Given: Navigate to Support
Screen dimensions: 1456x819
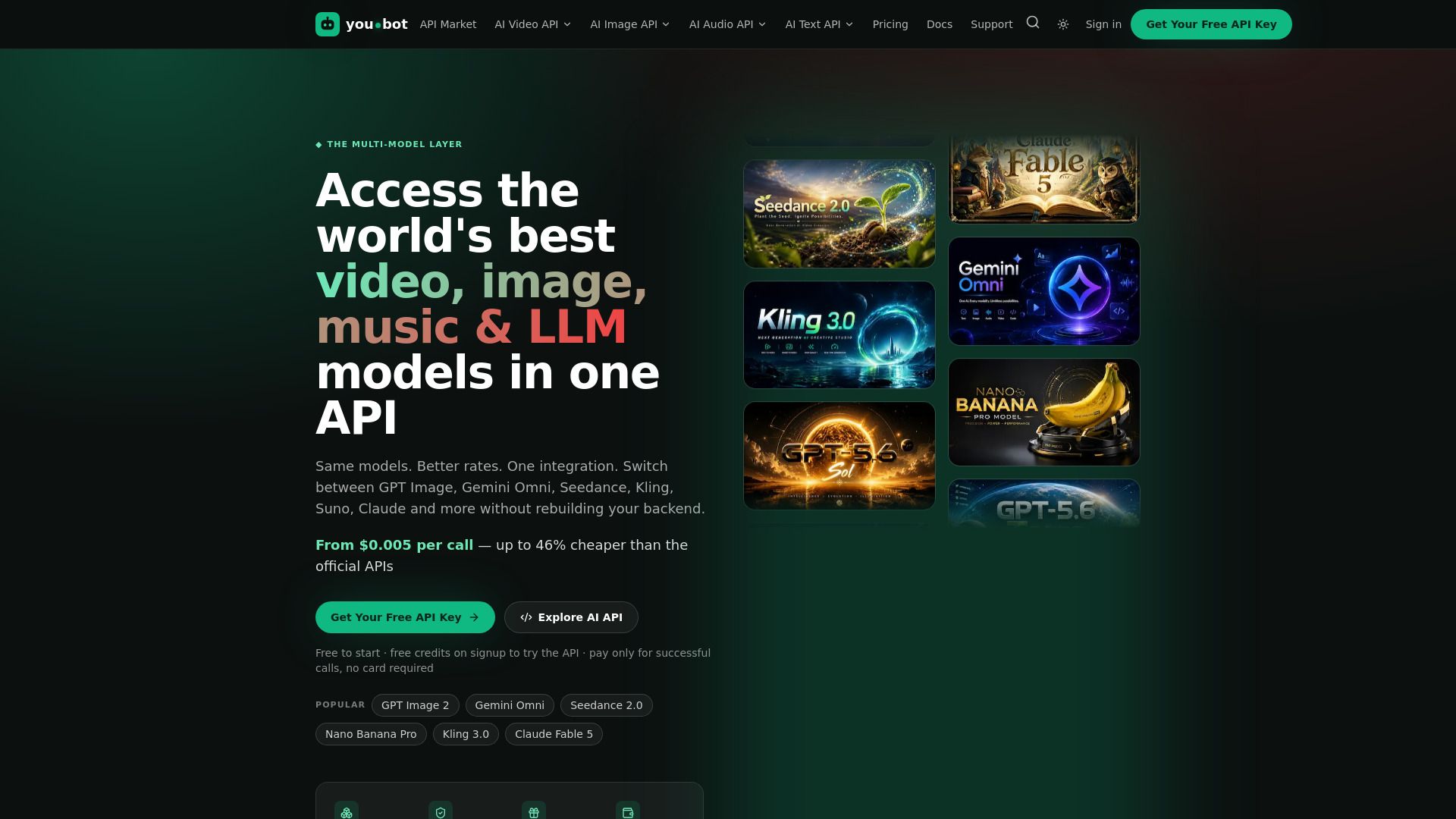Looking at the screenshot, I should coord(992,24).
